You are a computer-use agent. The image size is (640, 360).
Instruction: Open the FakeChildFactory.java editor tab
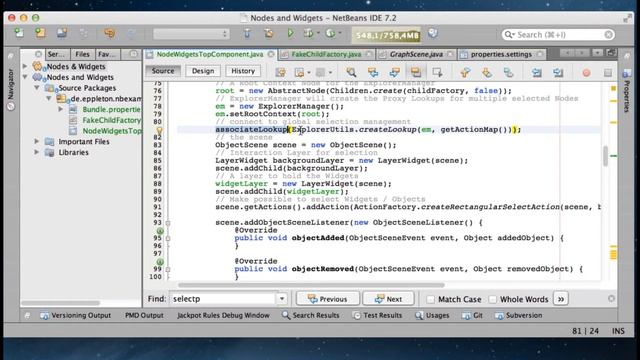pos(326,54)
